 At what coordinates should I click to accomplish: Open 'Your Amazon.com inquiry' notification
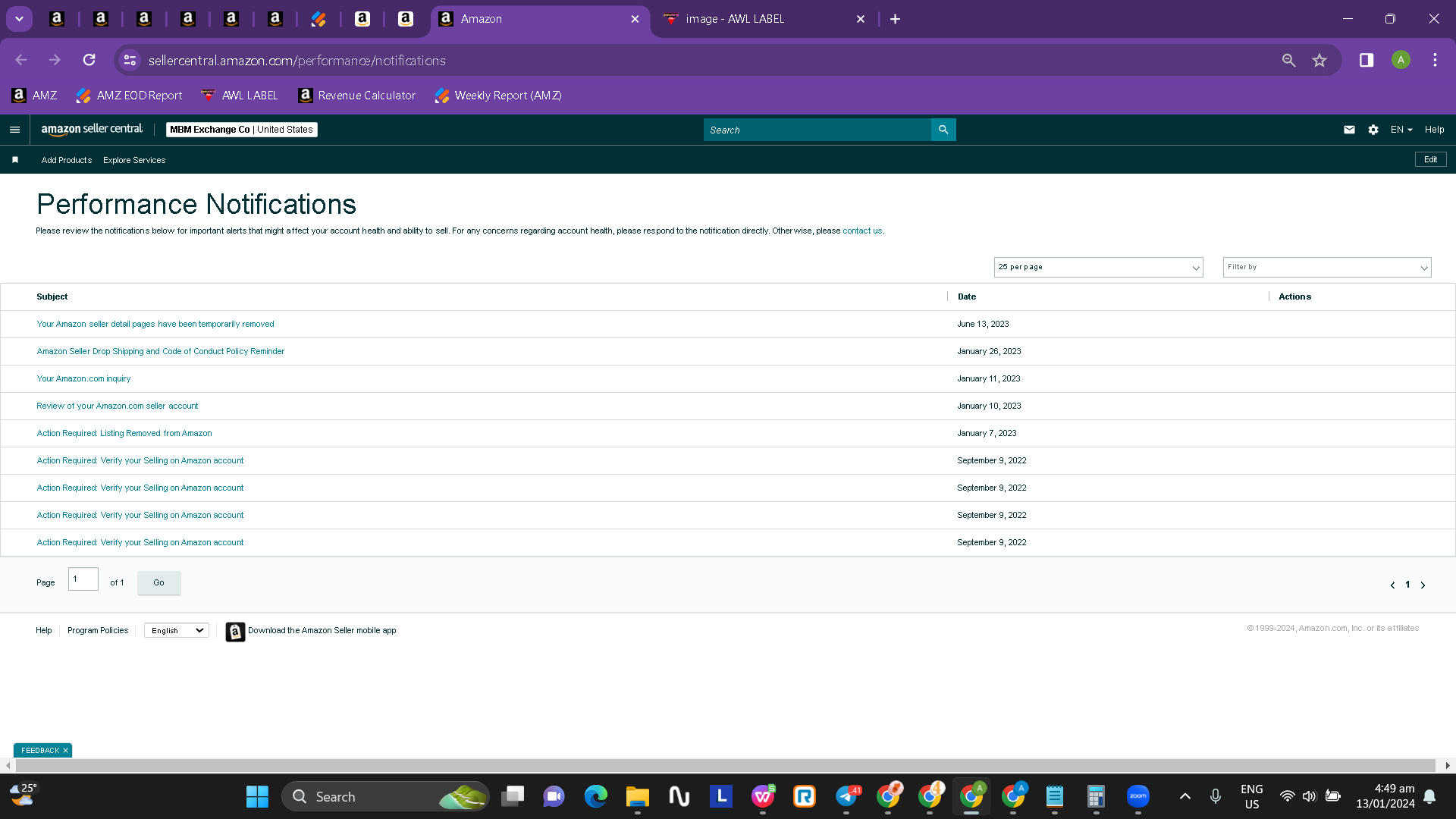pos(83,378)
